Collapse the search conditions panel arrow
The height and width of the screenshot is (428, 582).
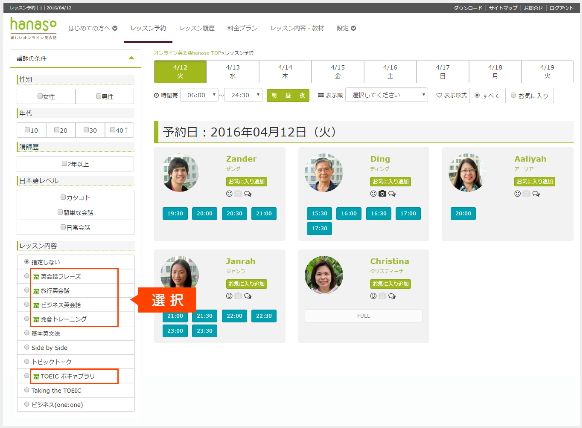point(131,58)
